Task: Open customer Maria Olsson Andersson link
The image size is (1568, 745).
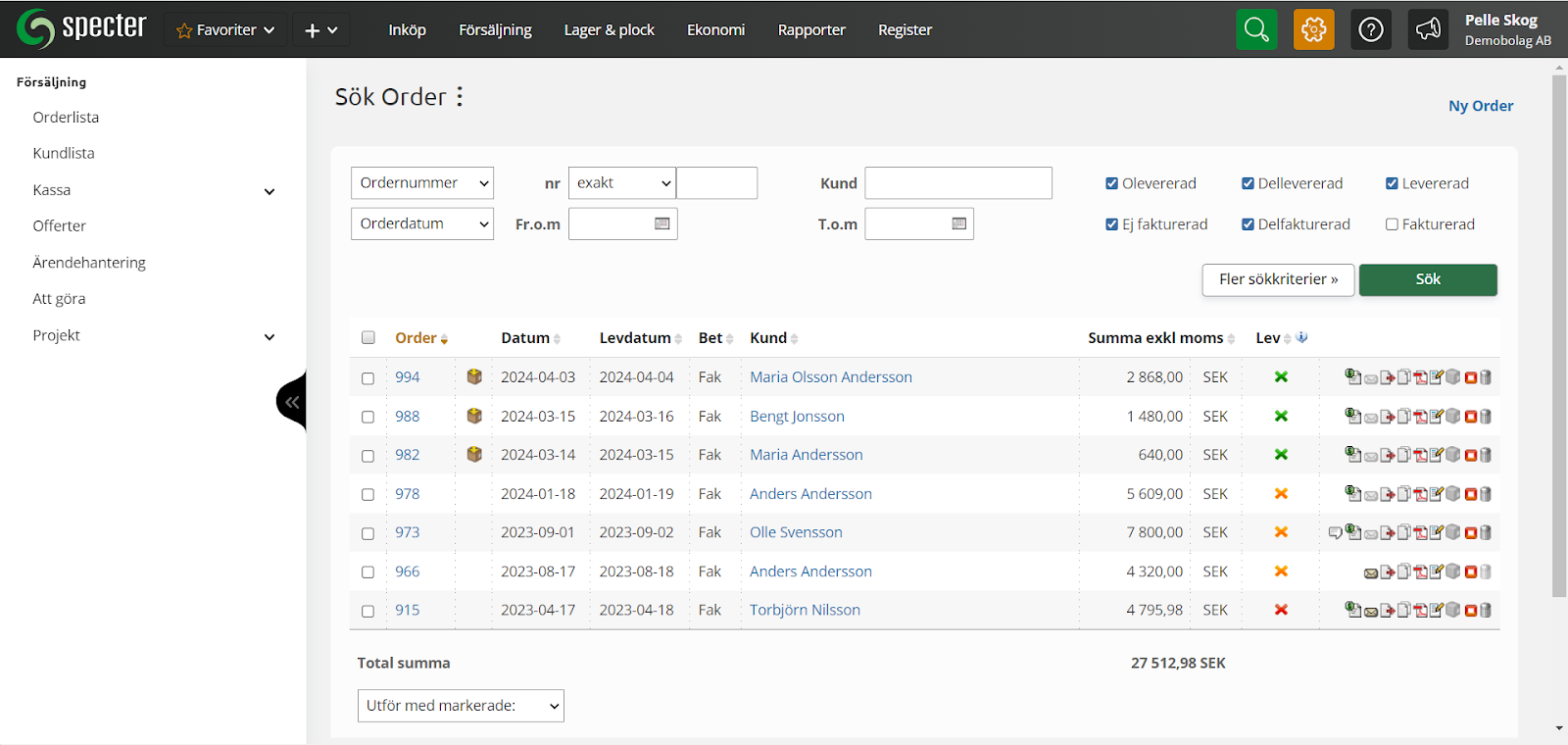Action: pos(830,377)
